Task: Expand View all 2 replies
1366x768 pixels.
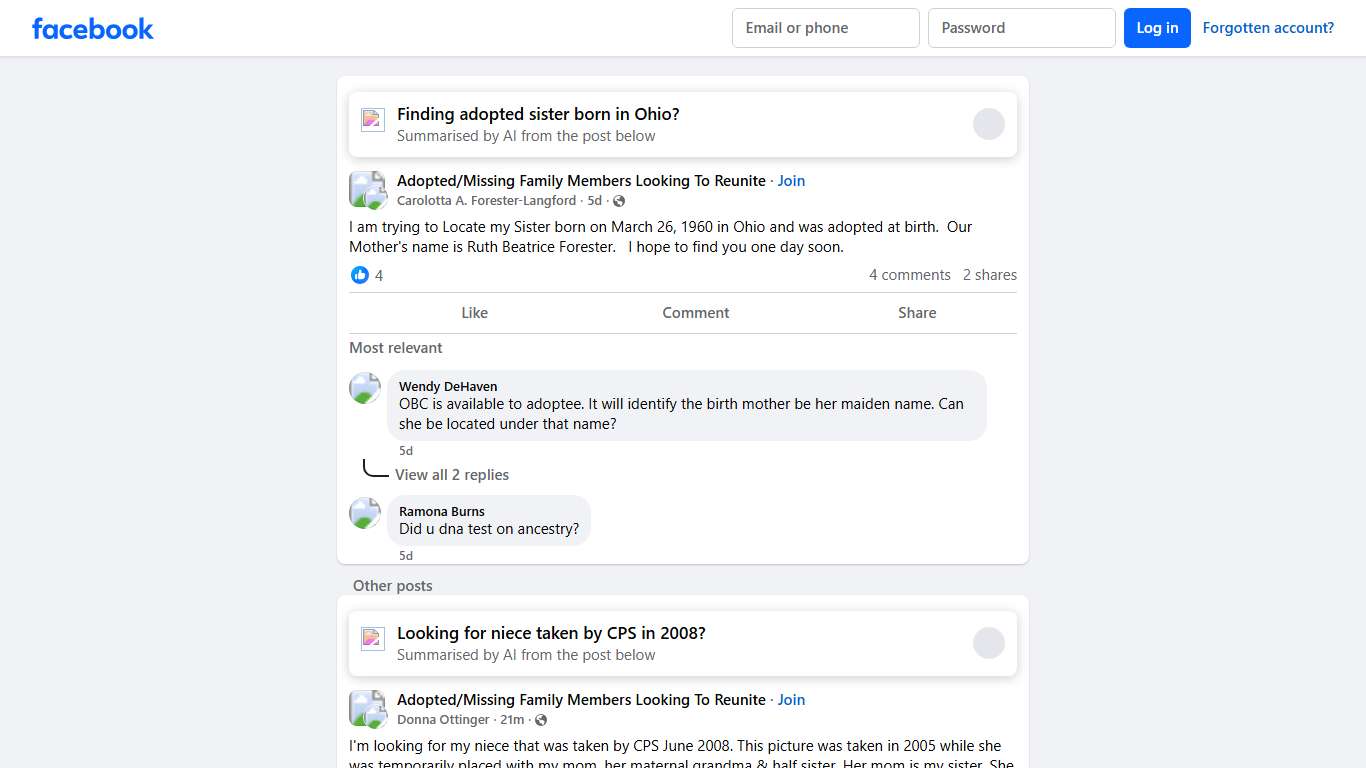Action: tap(452, 475)
